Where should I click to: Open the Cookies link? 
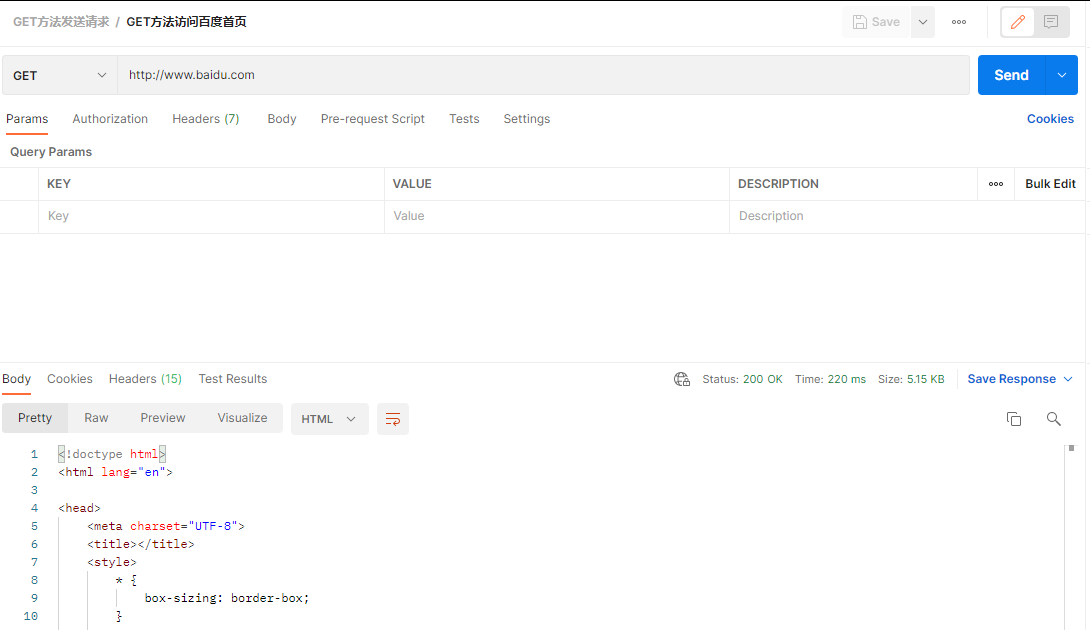[1050, 119]
